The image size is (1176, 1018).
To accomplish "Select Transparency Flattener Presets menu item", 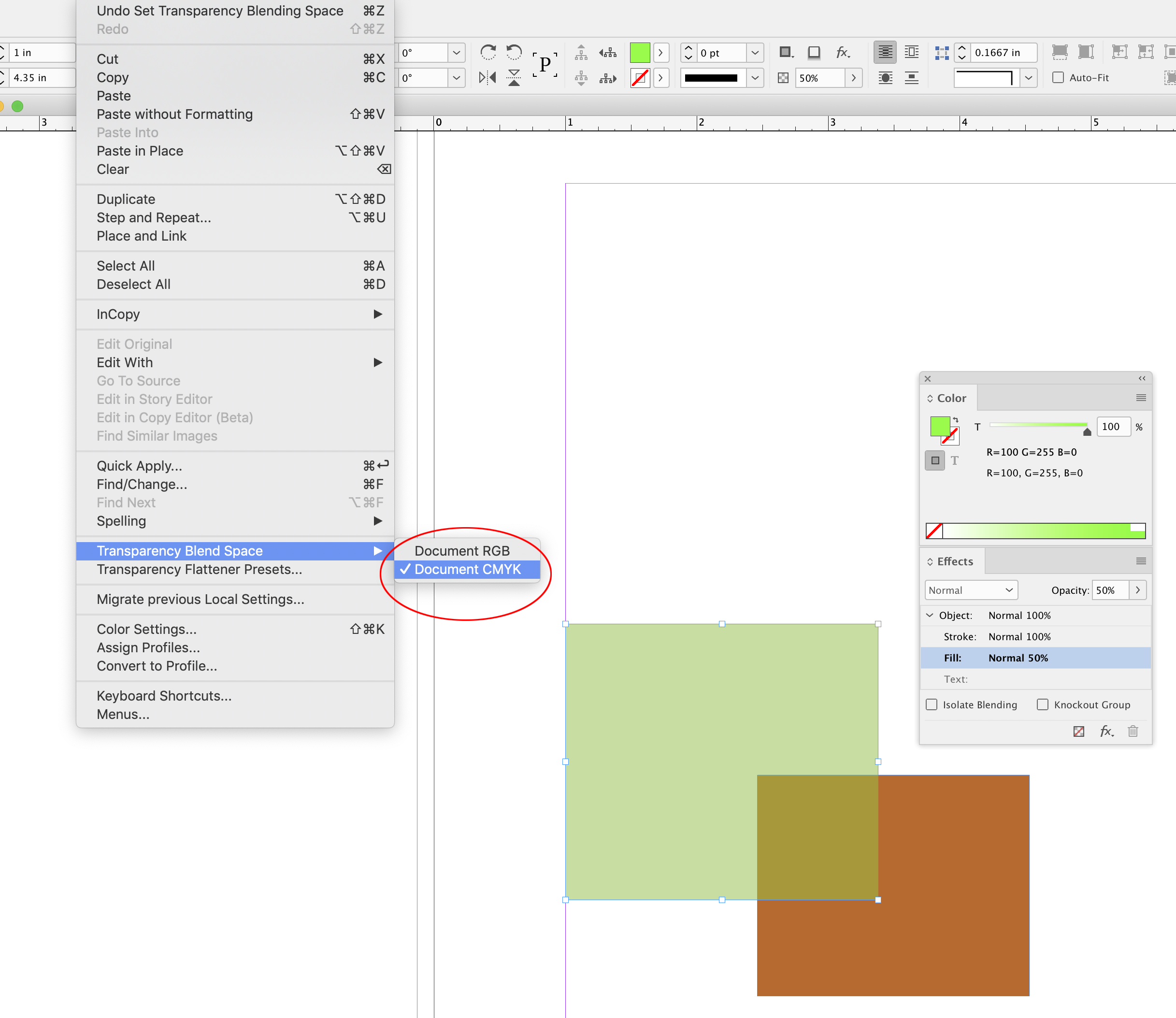I will pyautogui.click(x=200, y=570).
